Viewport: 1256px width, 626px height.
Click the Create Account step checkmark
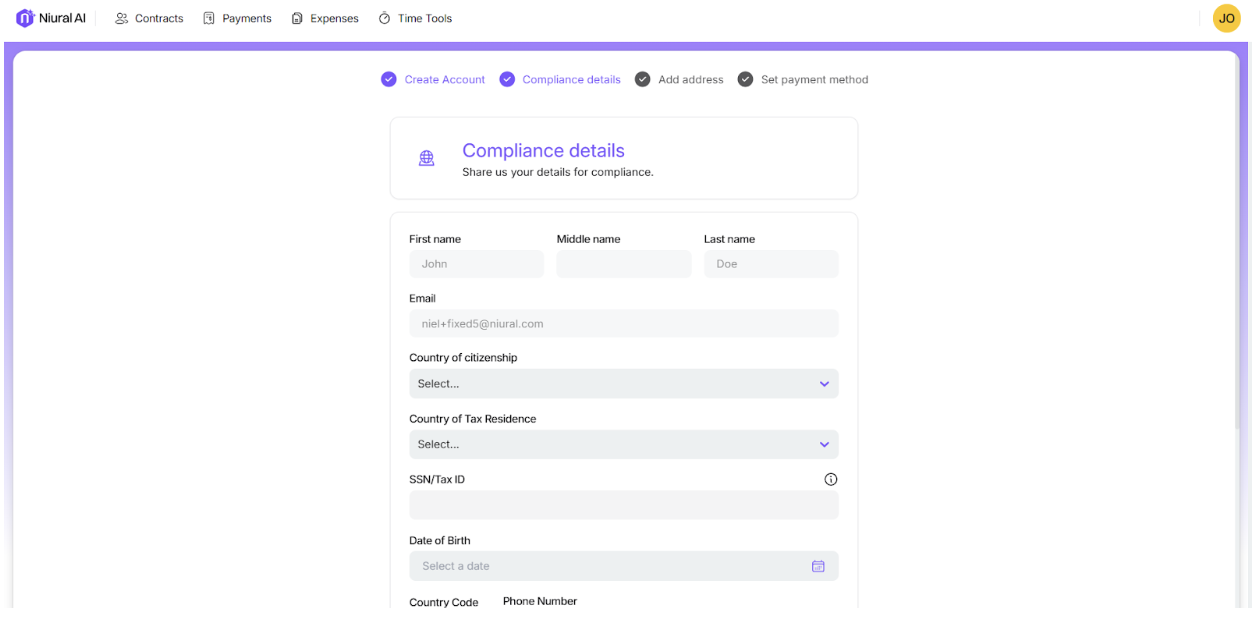[x=389, y=80]
